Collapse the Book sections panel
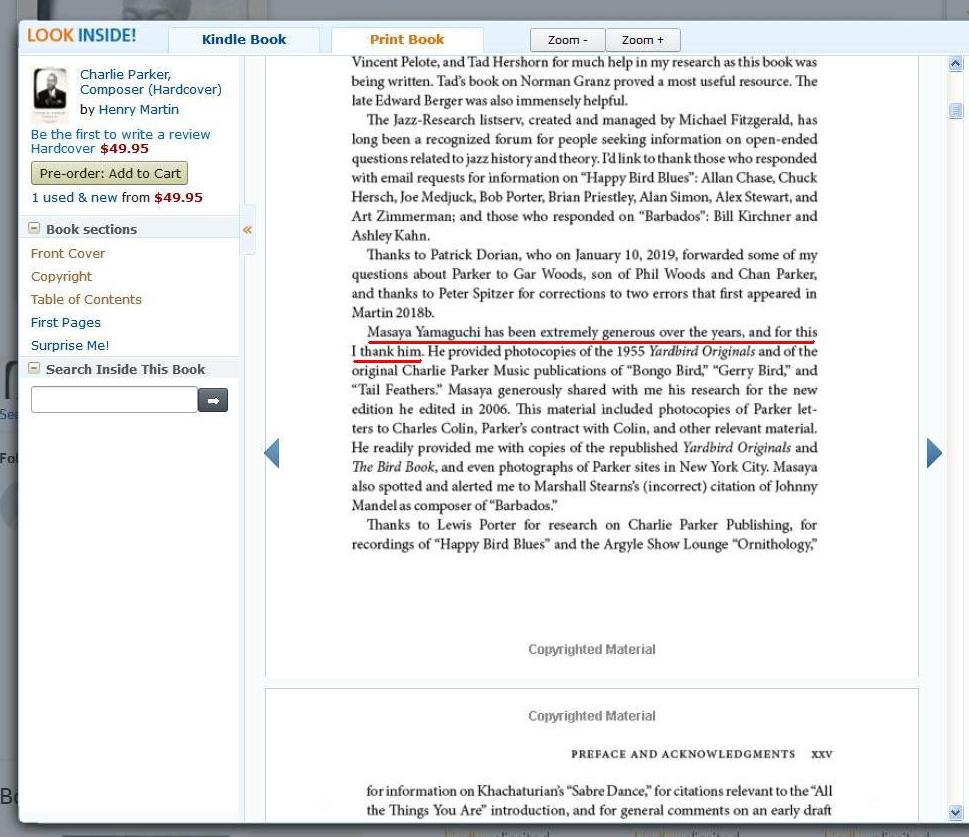Viewport: 969px width, 837px height. pyautogui.click(x=34, y=228)
